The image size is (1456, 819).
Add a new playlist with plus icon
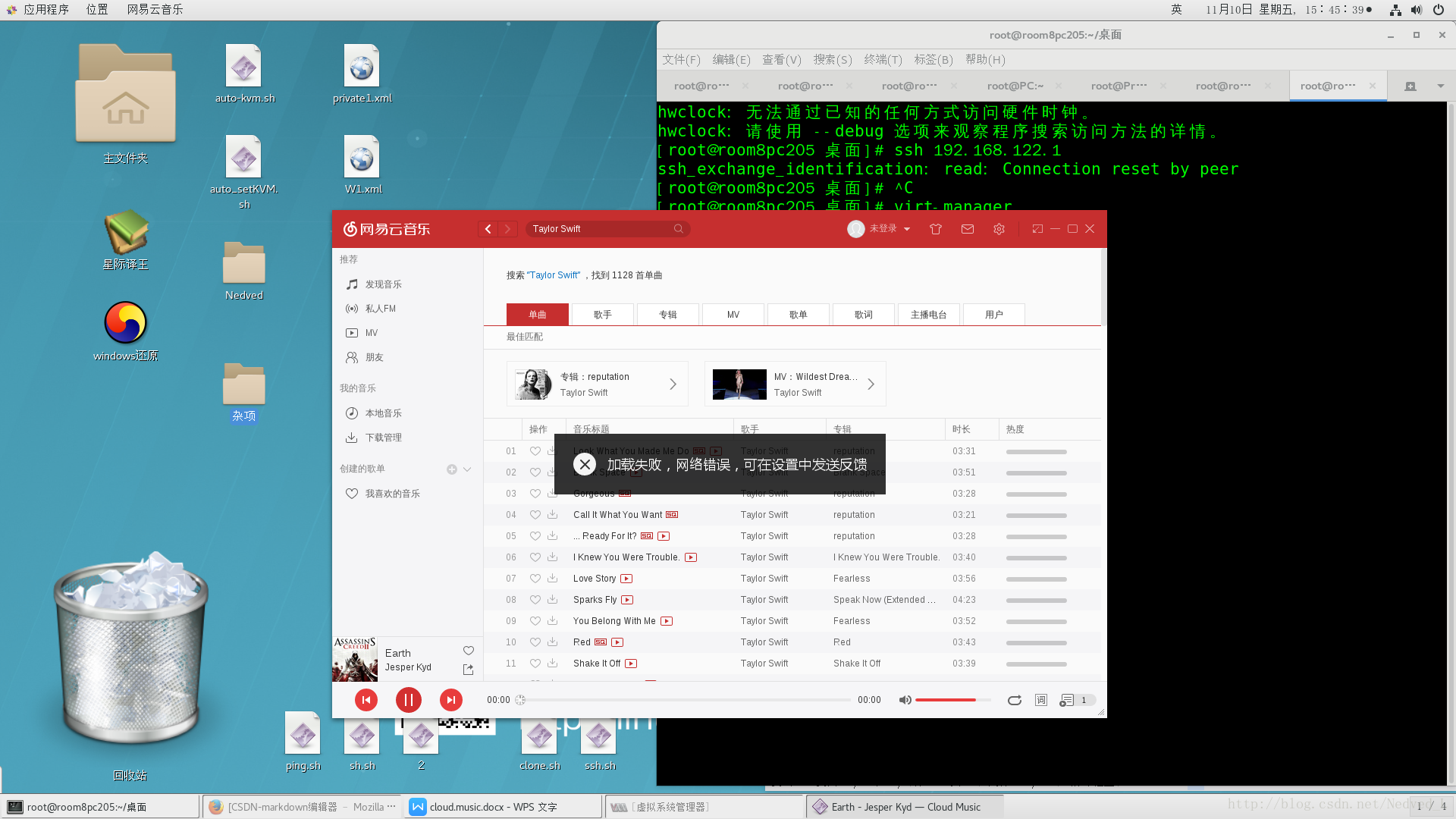pos(452,469)
